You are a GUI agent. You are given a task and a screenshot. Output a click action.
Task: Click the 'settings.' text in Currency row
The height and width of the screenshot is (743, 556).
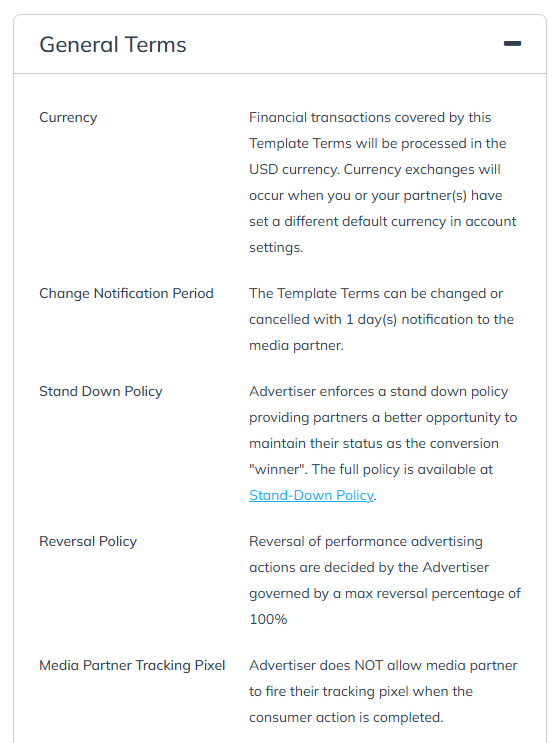click(276, 247)
